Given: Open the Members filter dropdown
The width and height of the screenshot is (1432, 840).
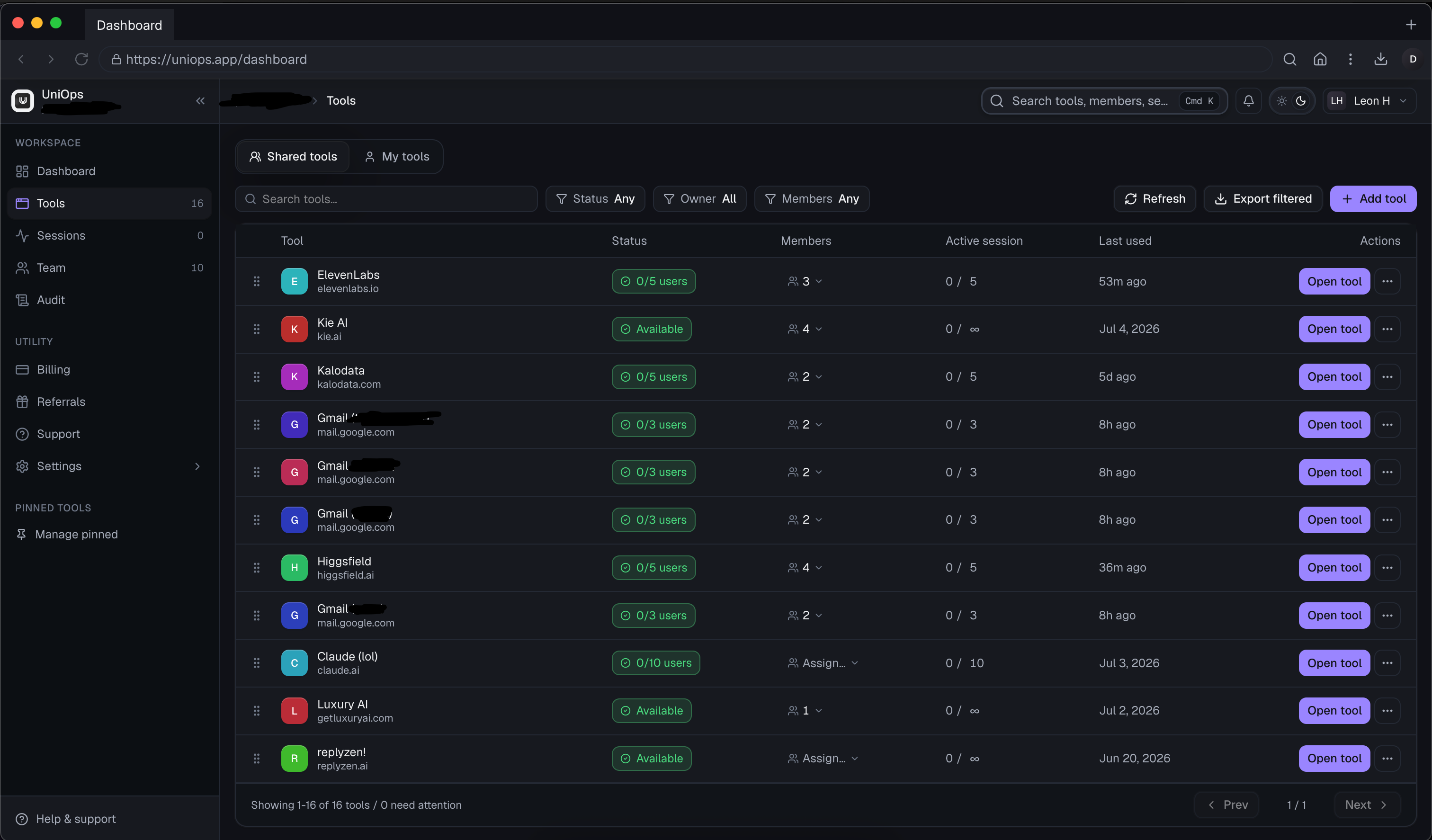Looking at the screenshot, I should click(x=812, y=199).
